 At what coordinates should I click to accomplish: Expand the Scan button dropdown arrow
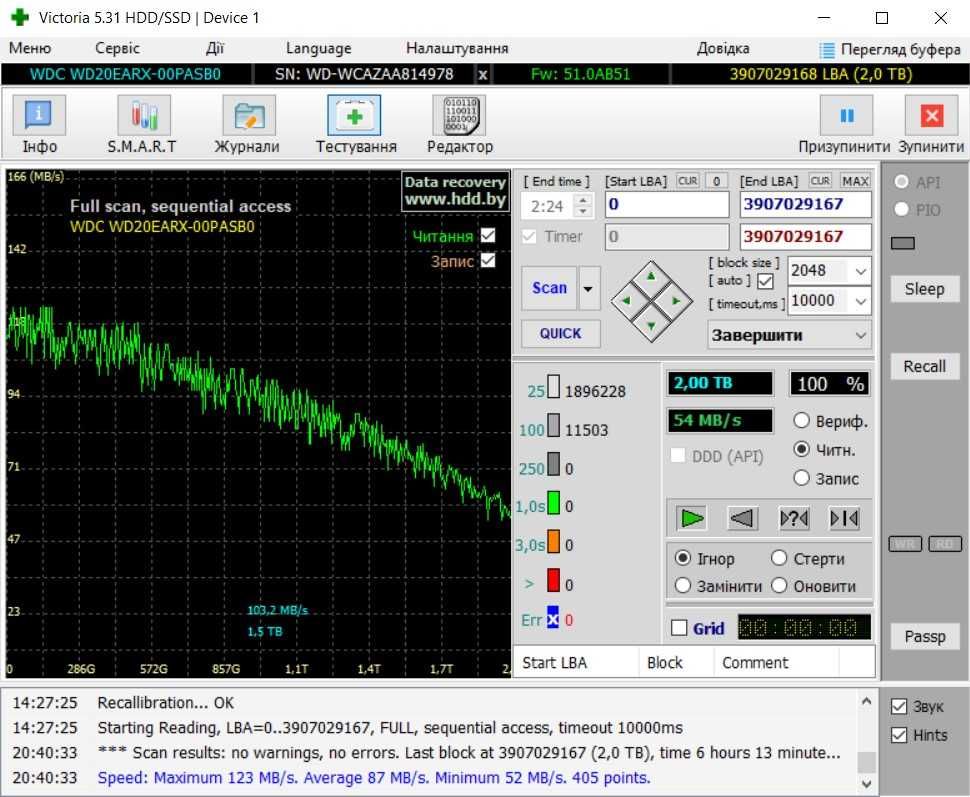[x=588, y=288]
